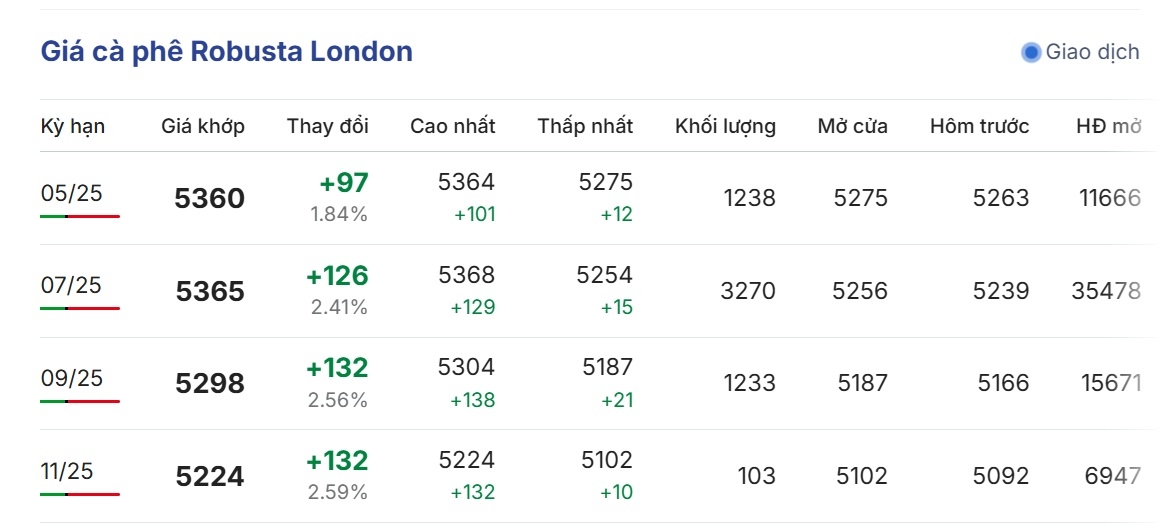
Task: Sort by the Khối lượng column
Action: [x=725, y=126]
